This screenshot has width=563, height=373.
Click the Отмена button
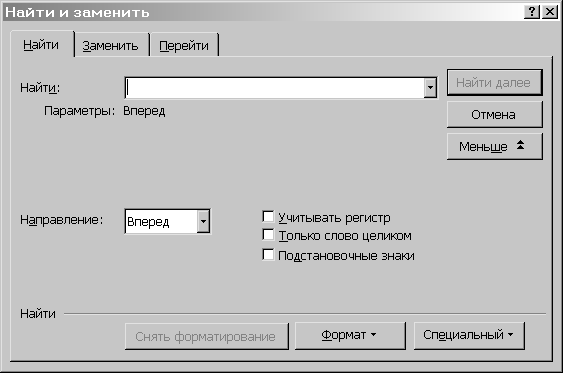pyautogui.click(x=494, y=115)
